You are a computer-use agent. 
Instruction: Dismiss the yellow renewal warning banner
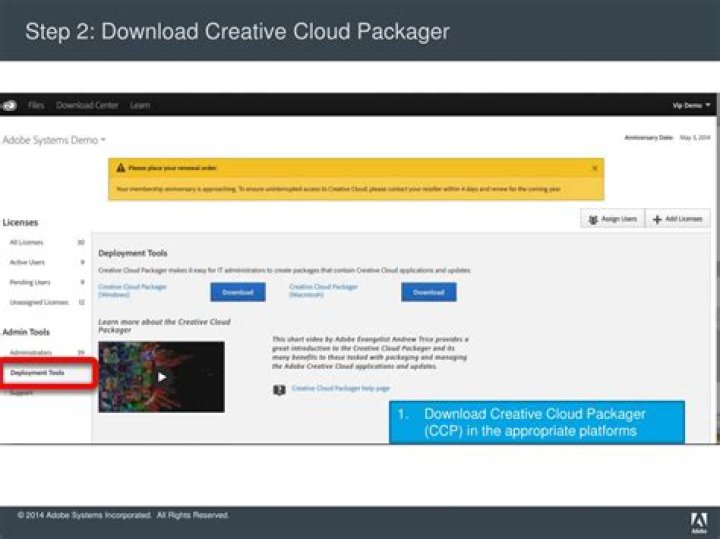(x=595, y=168)
